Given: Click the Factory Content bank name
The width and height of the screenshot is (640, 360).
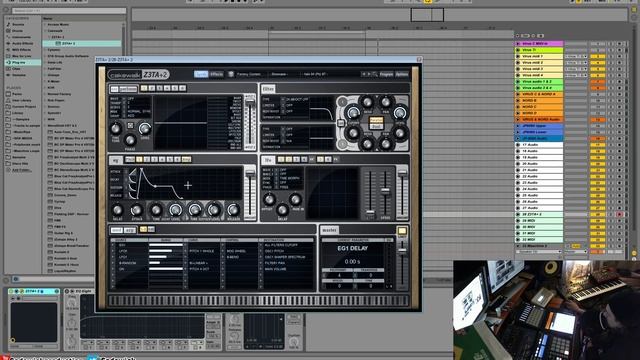Looking at the screenshot, I should tap(249, 74).
